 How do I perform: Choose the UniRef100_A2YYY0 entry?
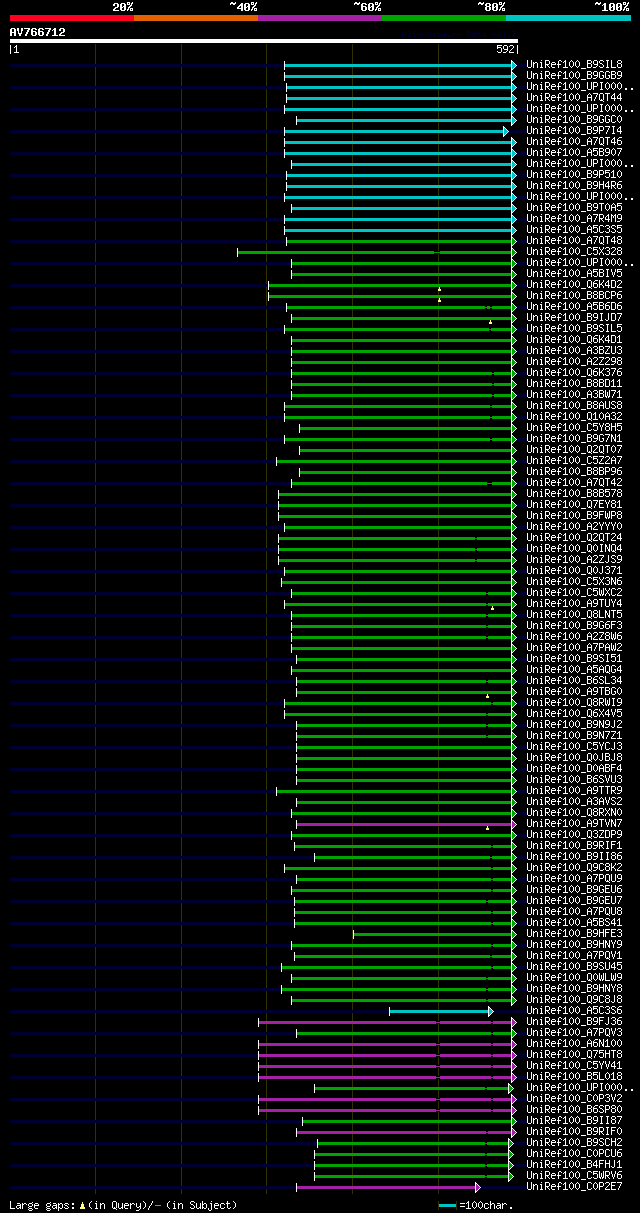pyautogui.click(x=574, y=527)
